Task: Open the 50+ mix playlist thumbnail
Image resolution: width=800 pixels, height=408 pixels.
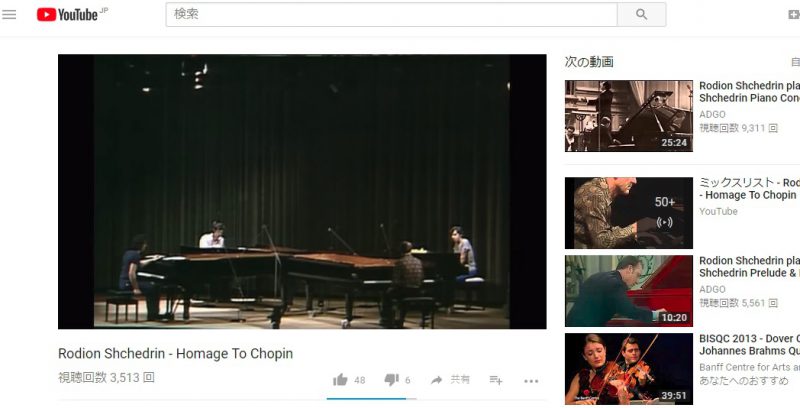Action: 629,213
